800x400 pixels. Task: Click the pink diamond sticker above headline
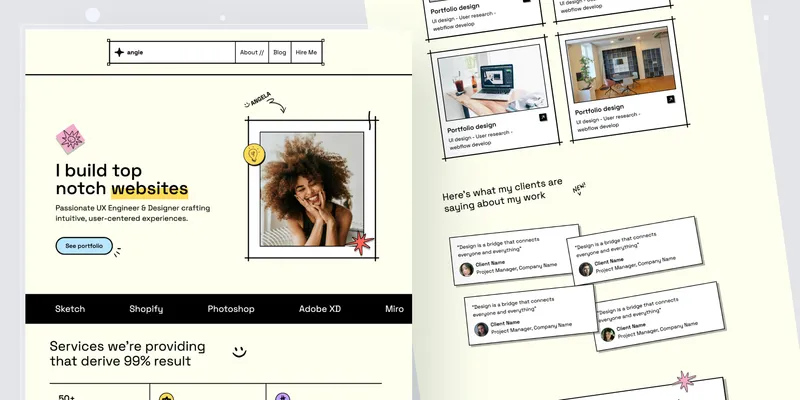tap(69, 138)
